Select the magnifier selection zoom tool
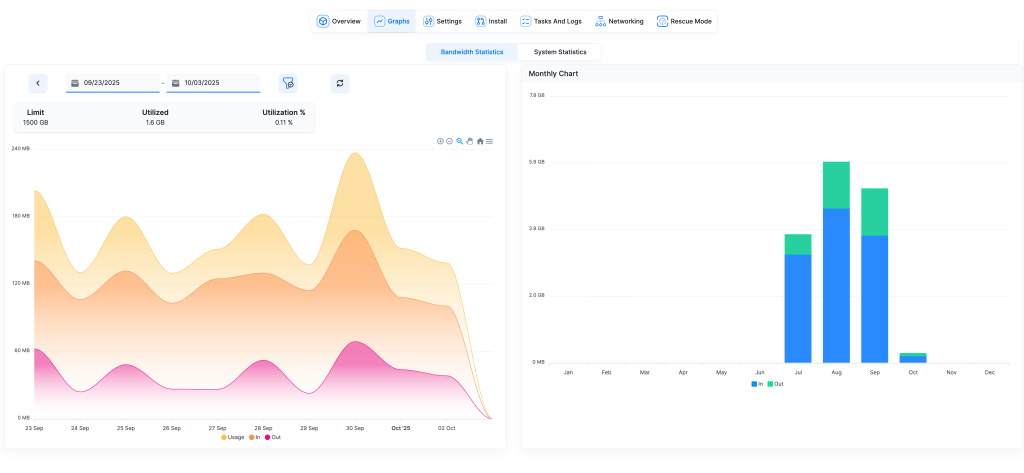 coord(459,141)
